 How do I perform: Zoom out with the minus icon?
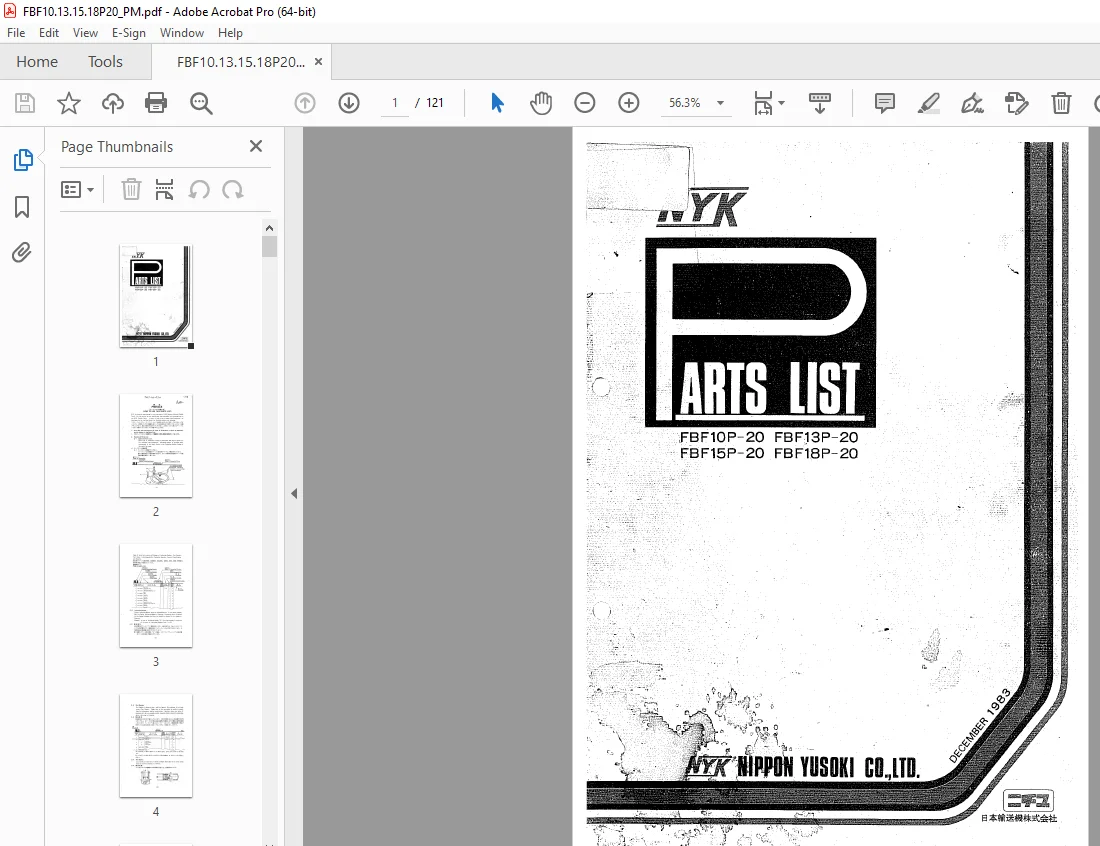click(584, 103)
